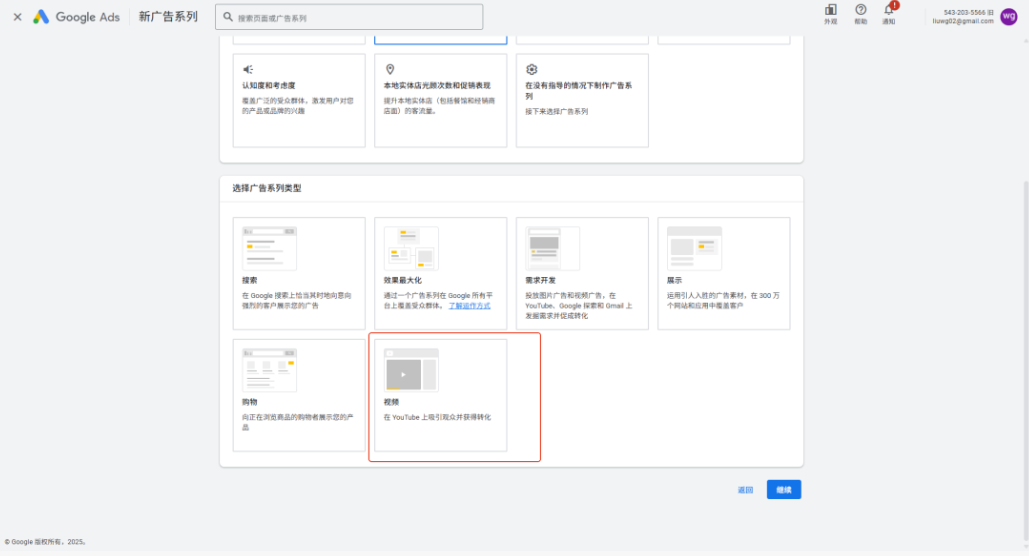Screen dimensions: 1029x556
Task: Choose the 购物 campaign type card
Action: (x=299, y=395)
